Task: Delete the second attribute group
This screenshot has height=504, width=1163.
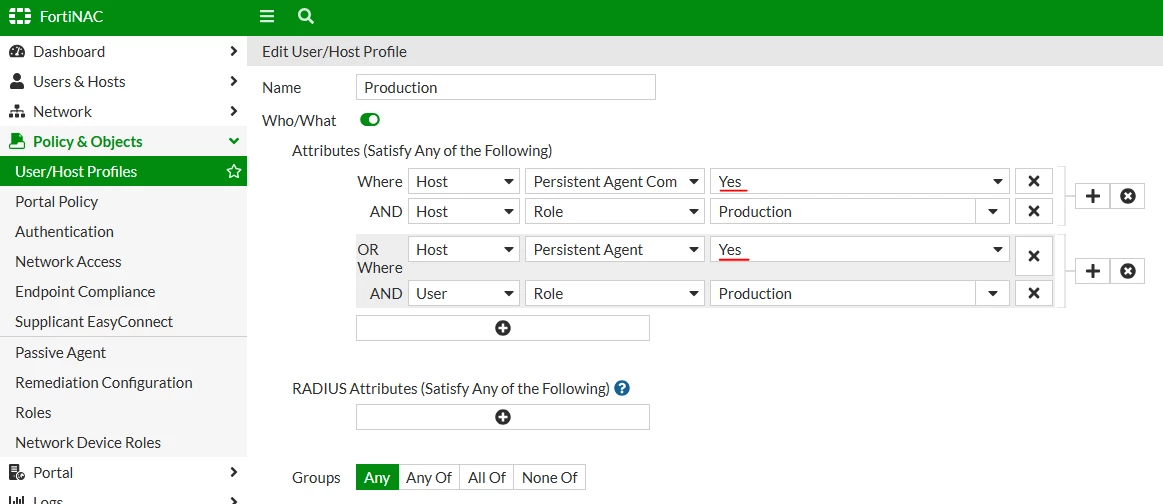Action: point(1127,271)
